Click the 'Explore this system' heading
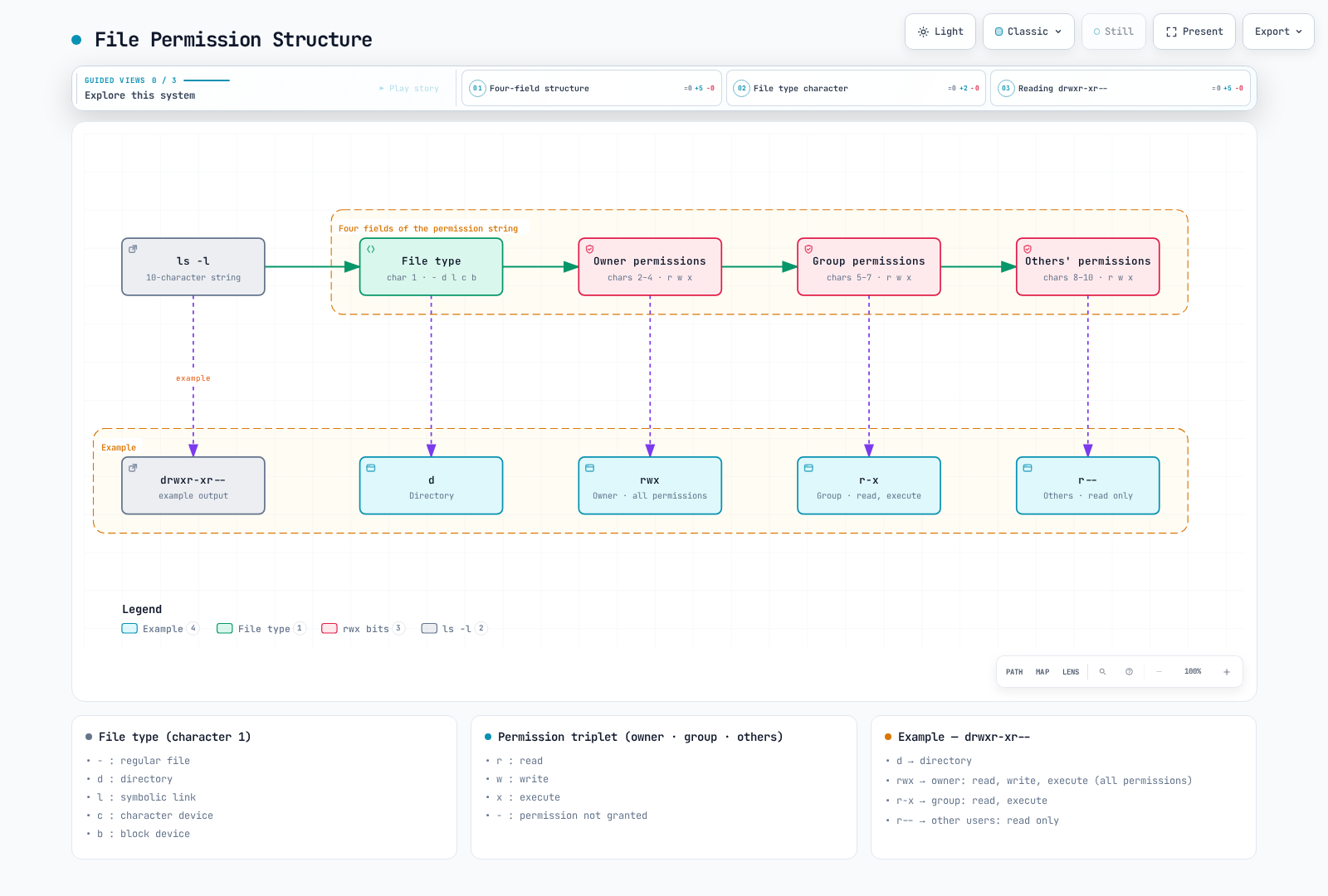The image size is (1328, 896). (140, 95)
